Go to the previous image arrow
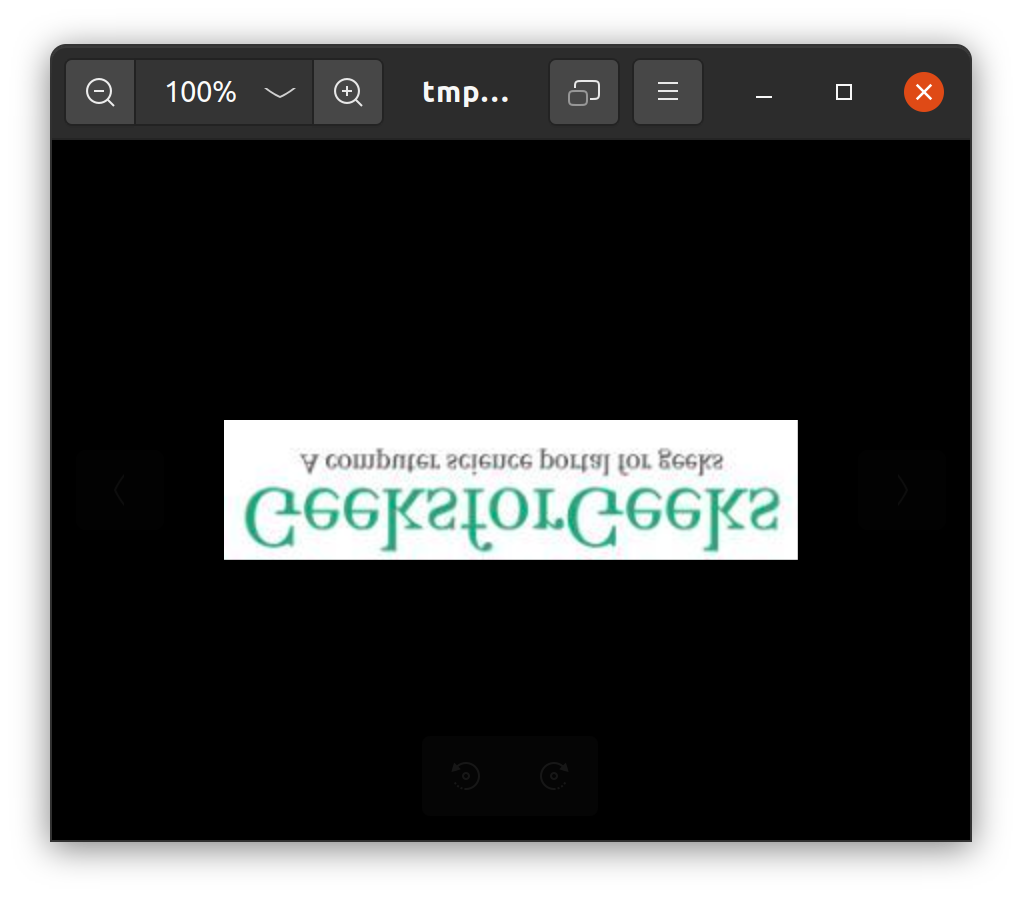This screenshot has width=1022, height=898. tap(119, 490)
